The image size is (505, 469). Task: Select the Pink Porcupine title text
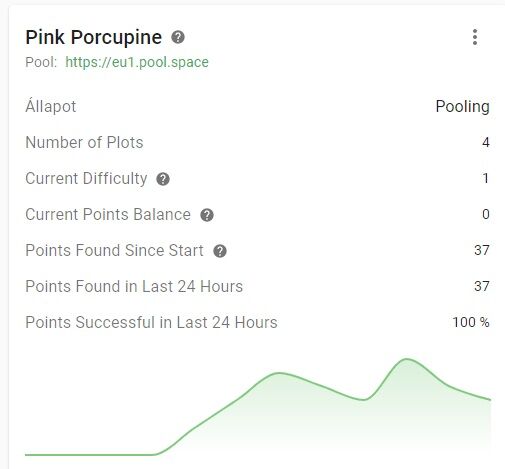[x=94, y=37]
